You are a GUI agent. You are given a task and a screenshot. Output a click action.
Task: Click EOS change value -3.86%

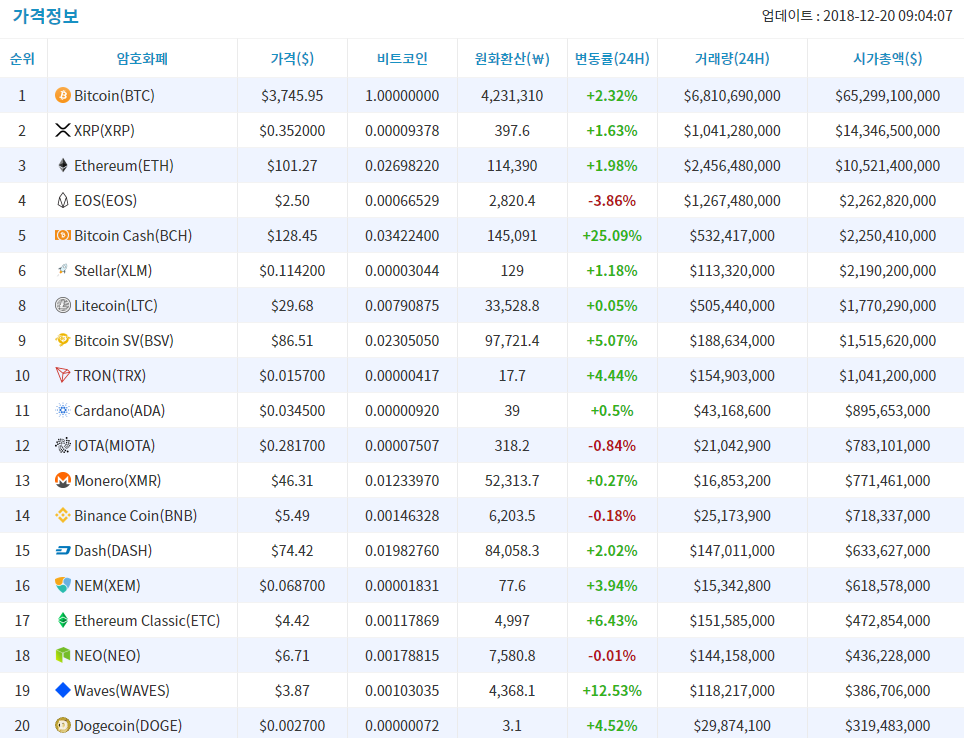[612, 201]
